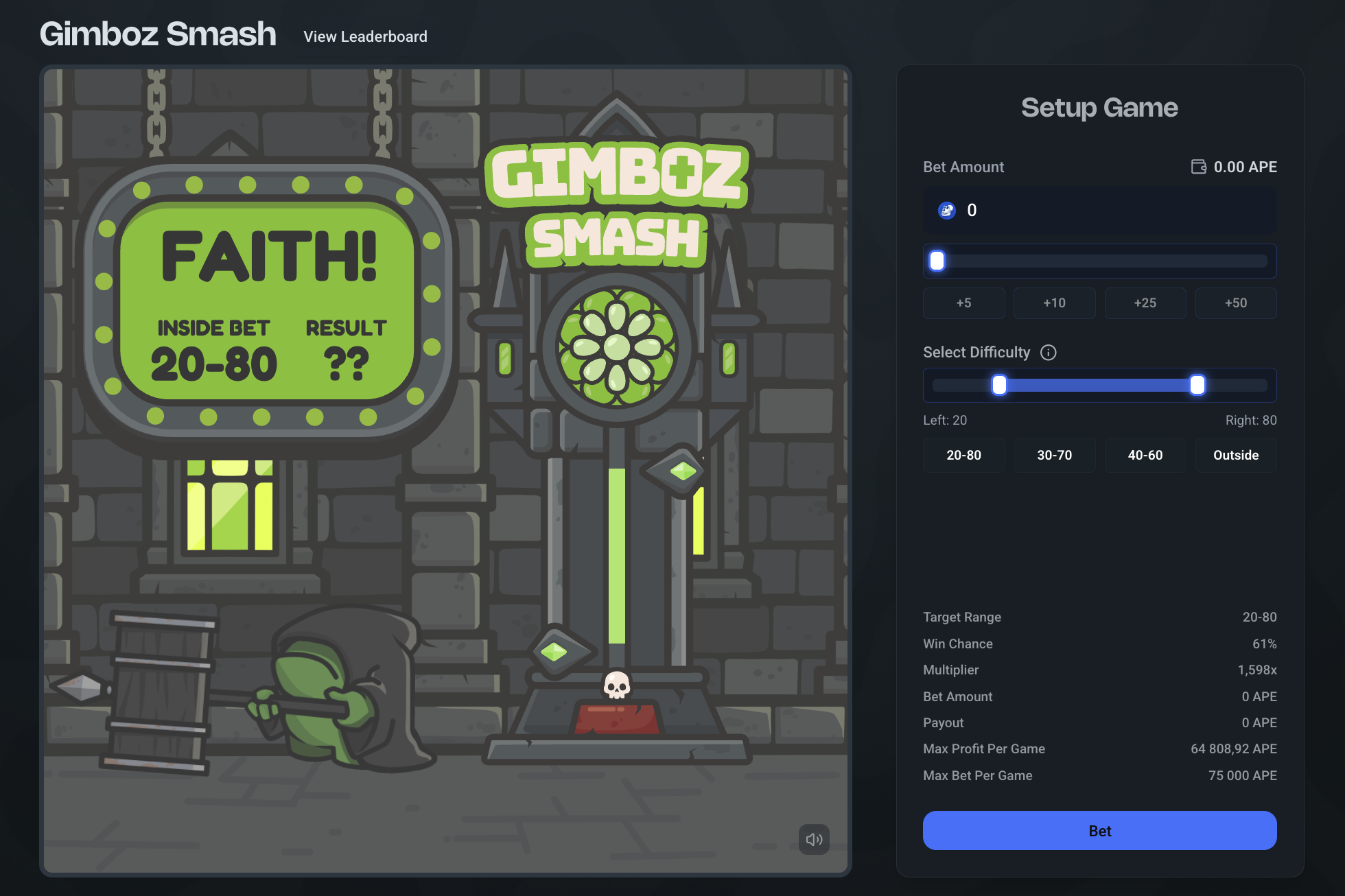
Task: Select the 30-70 difficulty preset
Action: pyautogui.click(x=1054, y=455)
